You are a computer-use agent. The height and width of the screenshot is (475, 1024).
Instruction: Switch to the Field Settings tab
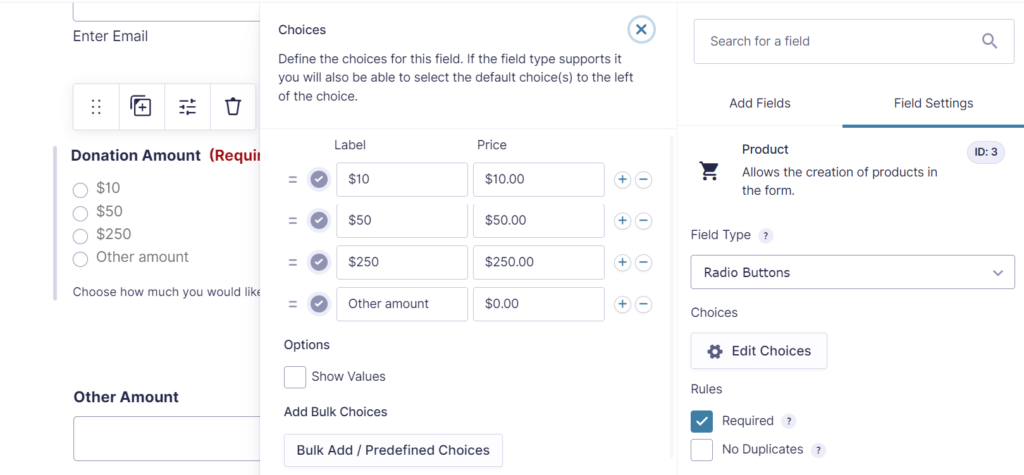[x=933, y=103]
